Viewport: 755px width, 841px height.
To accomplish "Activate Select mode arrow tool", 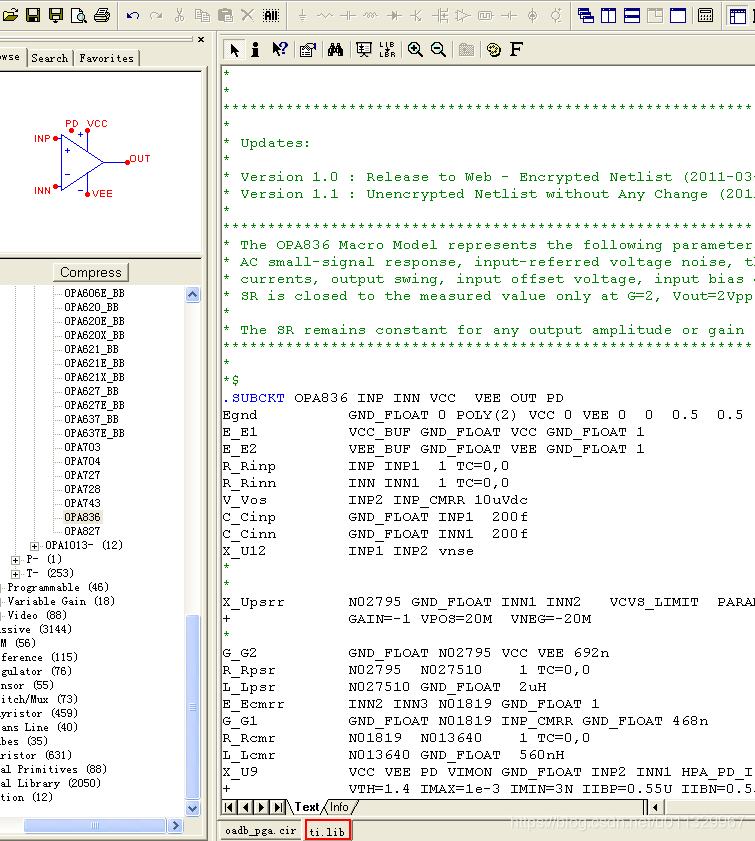I will [x=234, y=50].
